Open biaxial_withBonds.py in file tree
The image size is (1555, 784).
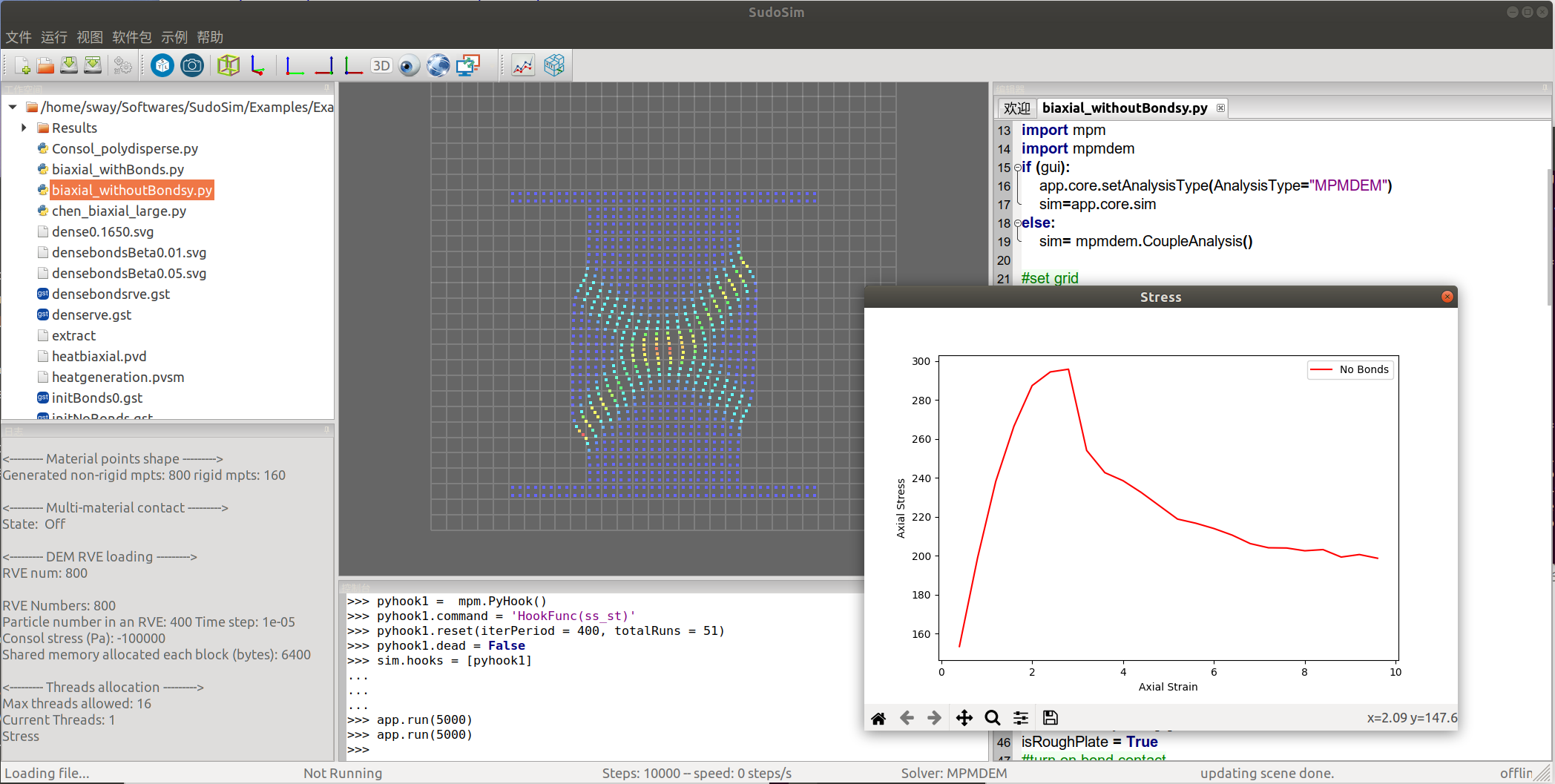click(x=117, y=169)
